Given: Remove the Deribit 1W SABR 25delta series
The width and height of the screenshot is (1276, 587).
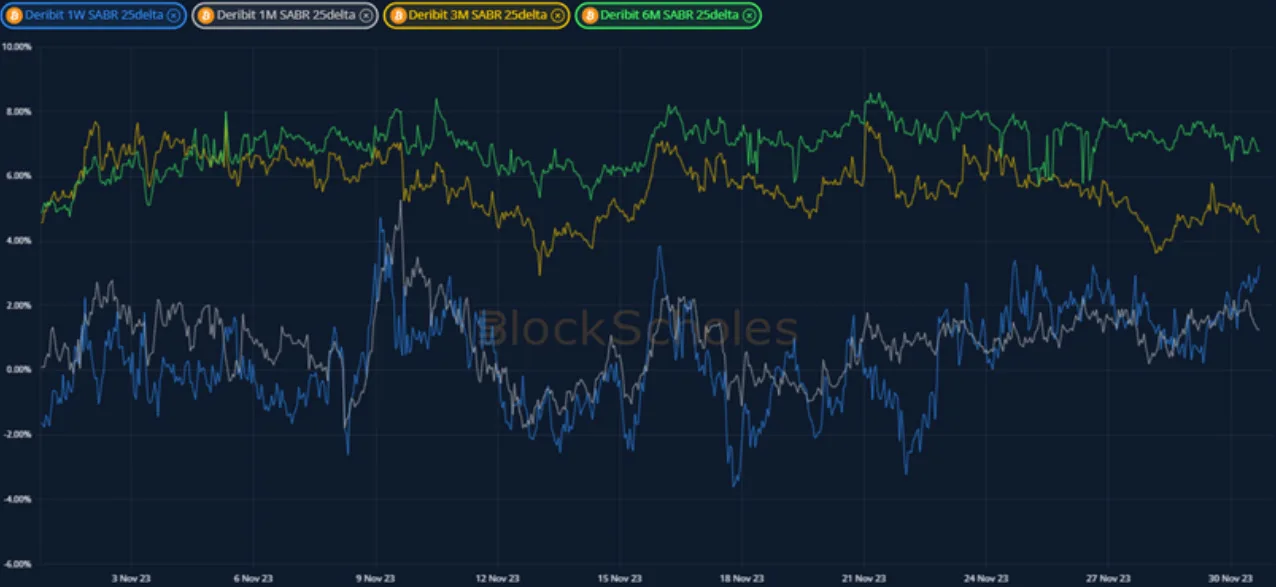Looking at the screenshot, I should click(173, 15).
